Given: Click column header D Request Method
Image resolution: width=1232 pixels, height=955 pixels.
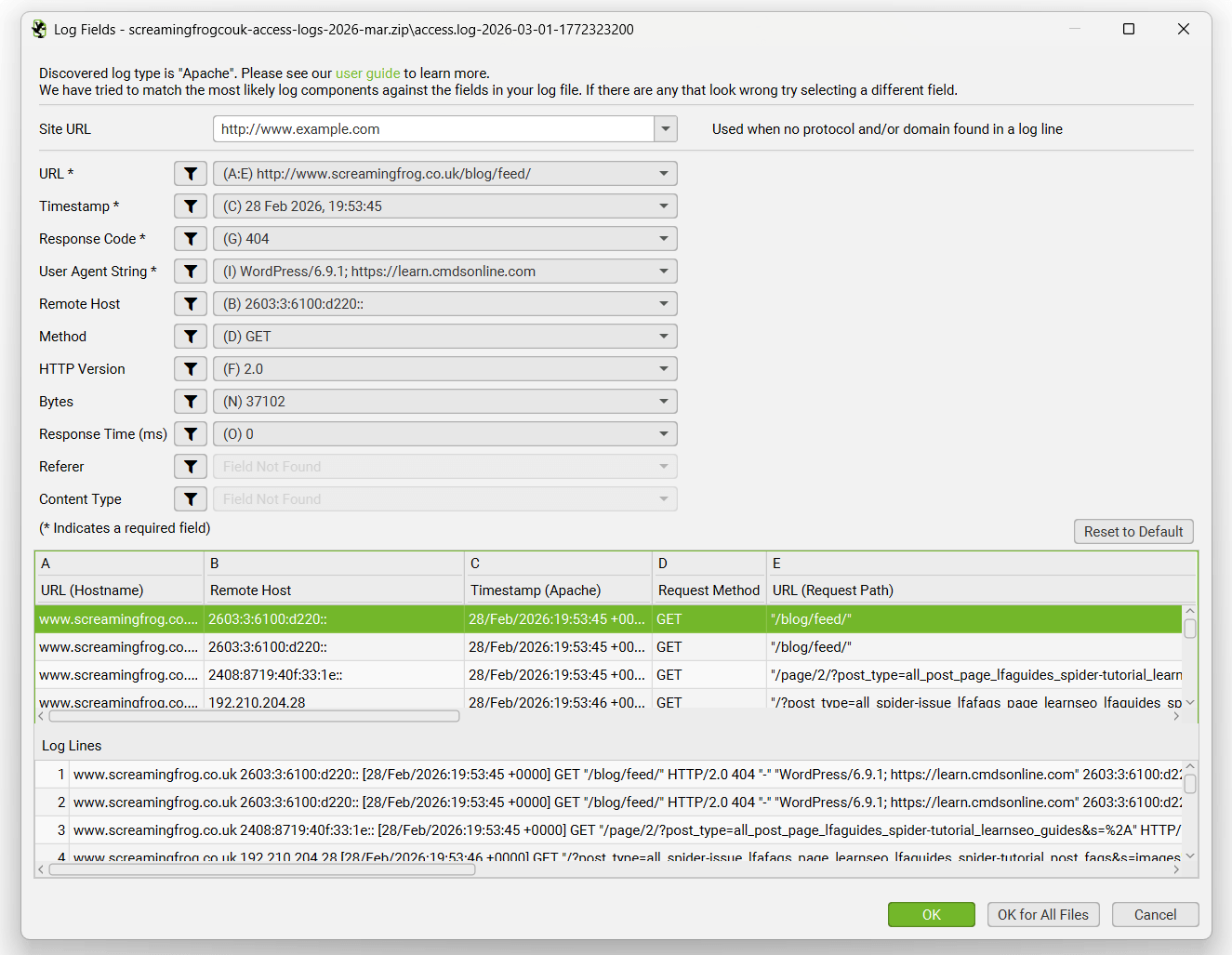Looking at the screenshot, I should pos(709,577).
